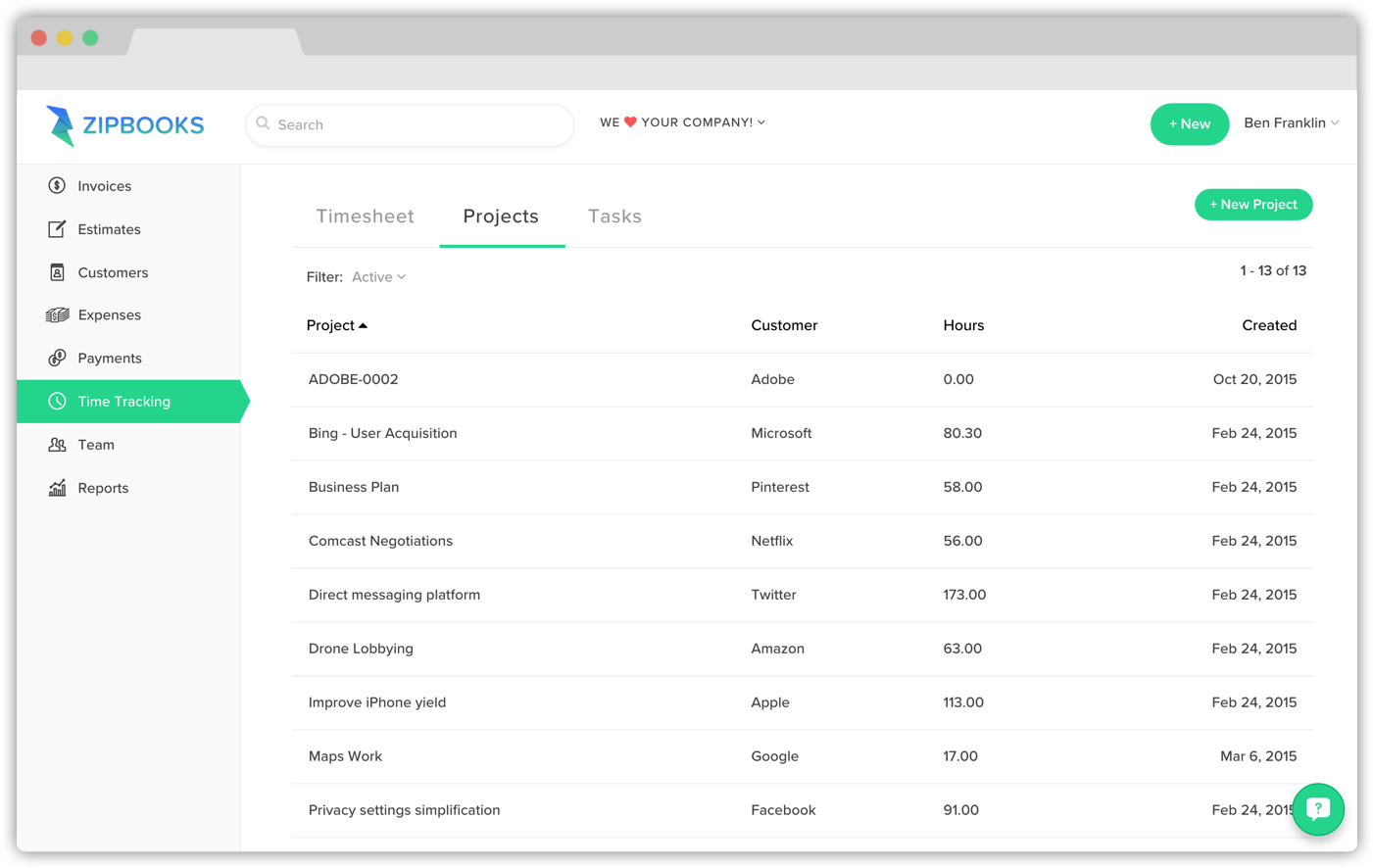Open Team in the sidebar
Screen dimensions: 1373x868
point(128,444)
